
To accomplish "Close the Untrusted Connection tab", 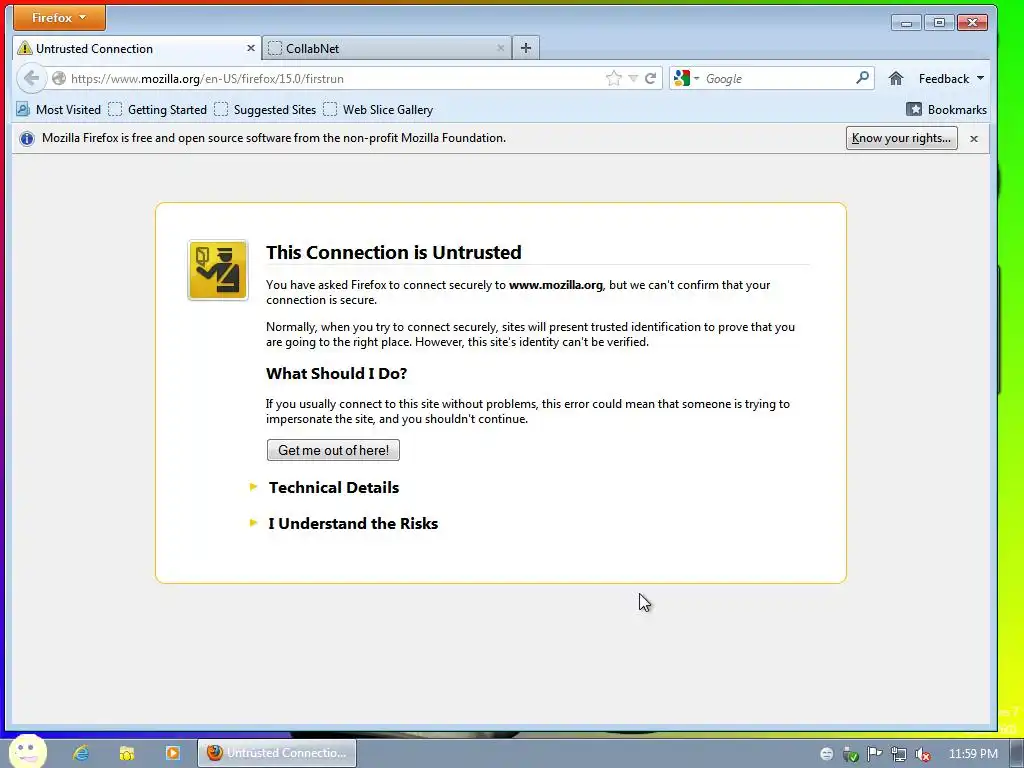I will pyautogui.click(x=251, y=48).
